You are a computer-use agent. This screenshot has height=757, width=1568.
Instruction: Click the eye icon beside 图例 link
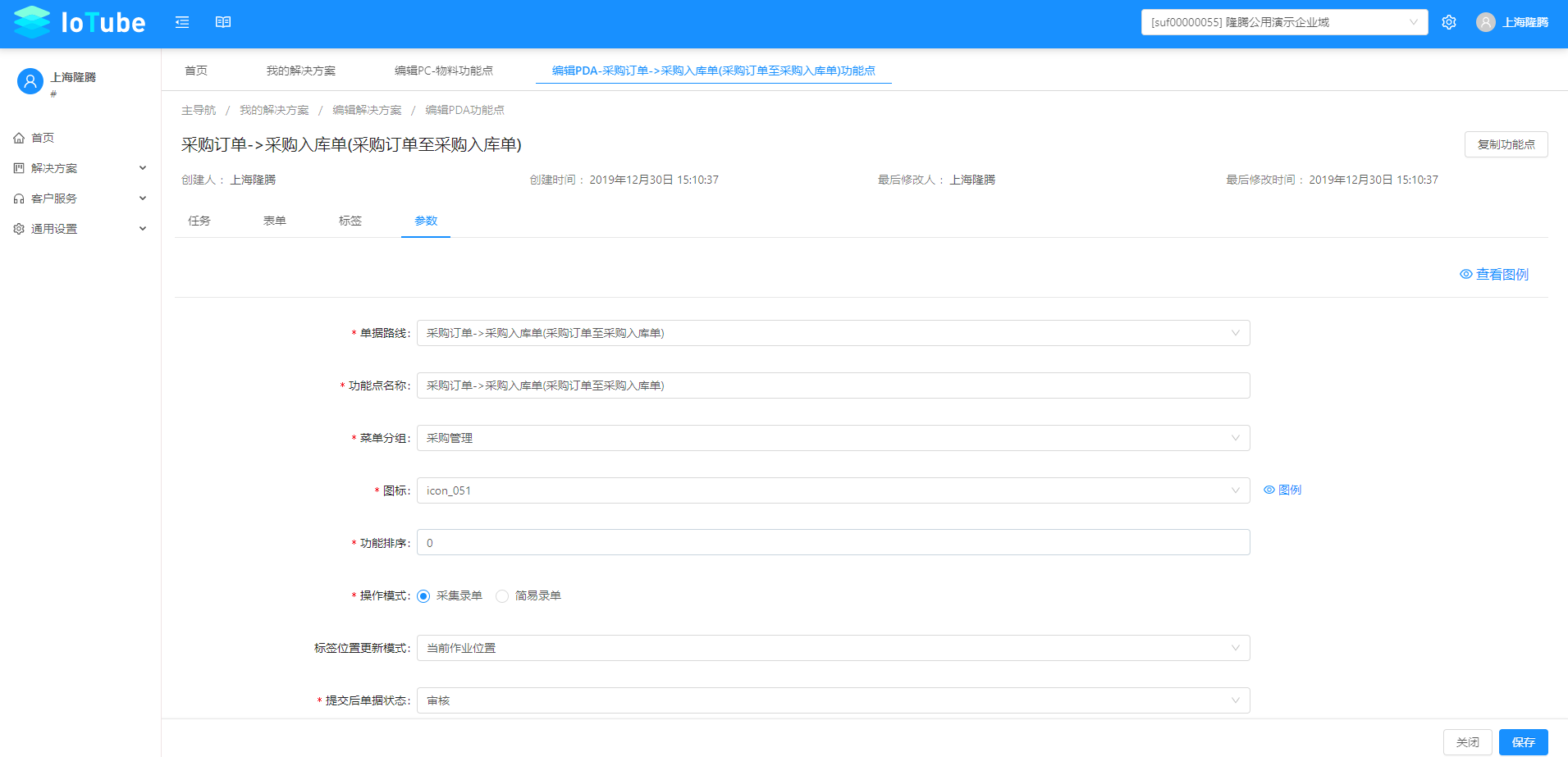(1269, 490)
